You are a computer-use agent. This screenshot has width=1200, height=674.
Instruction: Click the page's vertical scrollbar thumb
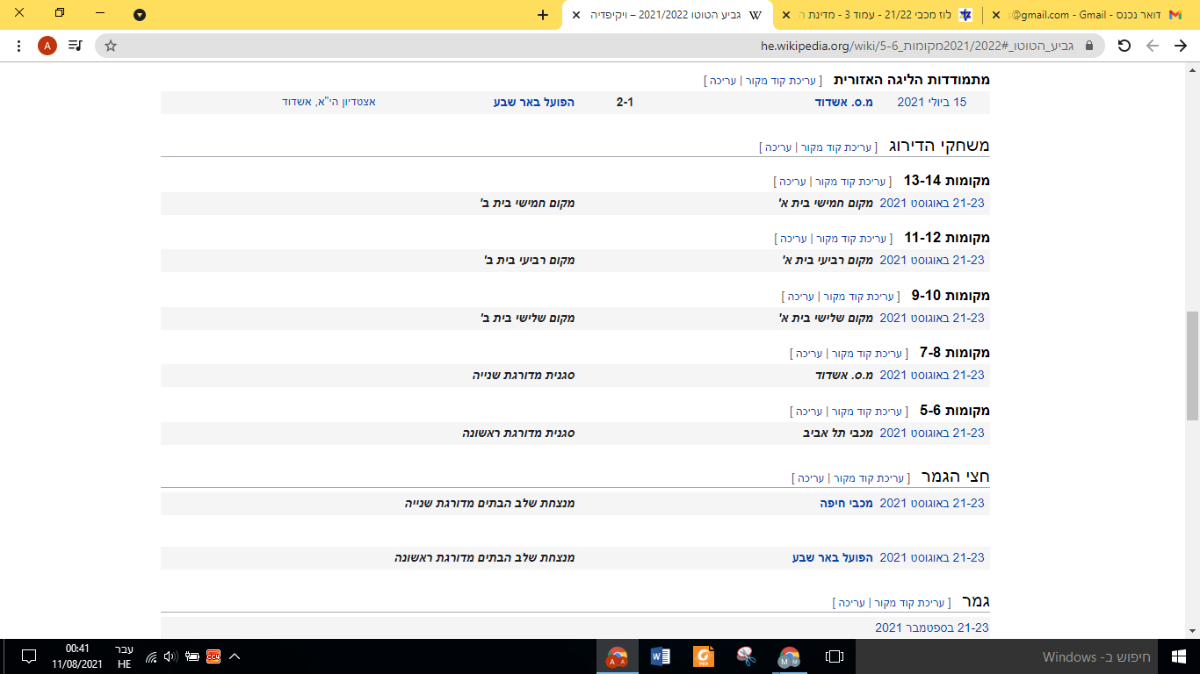(1192, 366)
